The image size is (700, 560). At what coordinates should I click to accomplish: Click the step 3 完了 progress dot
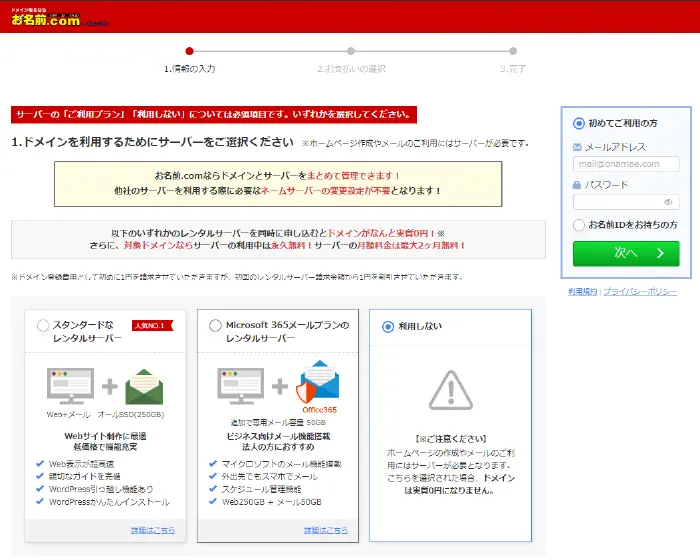click(513, 51)
